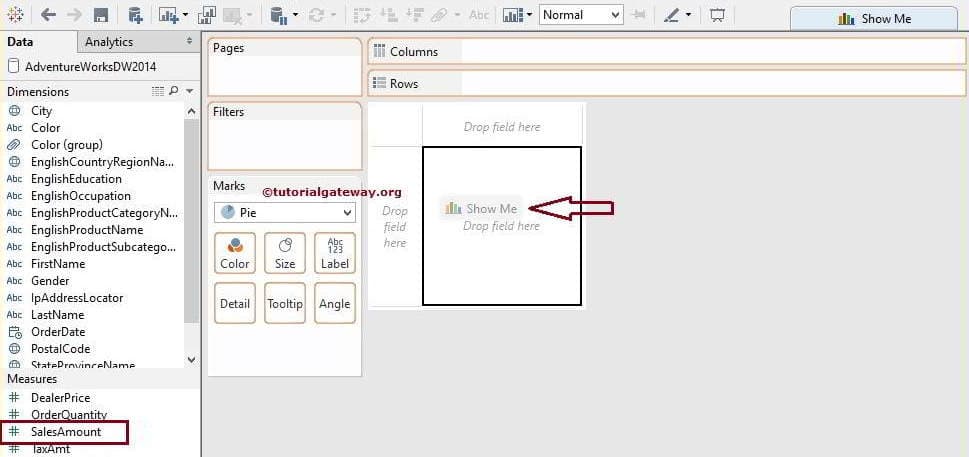The height and width of the screenshot is (457, 969).
Task: Select the EnglishProductName dimension
Action: (x=87, y=230)
